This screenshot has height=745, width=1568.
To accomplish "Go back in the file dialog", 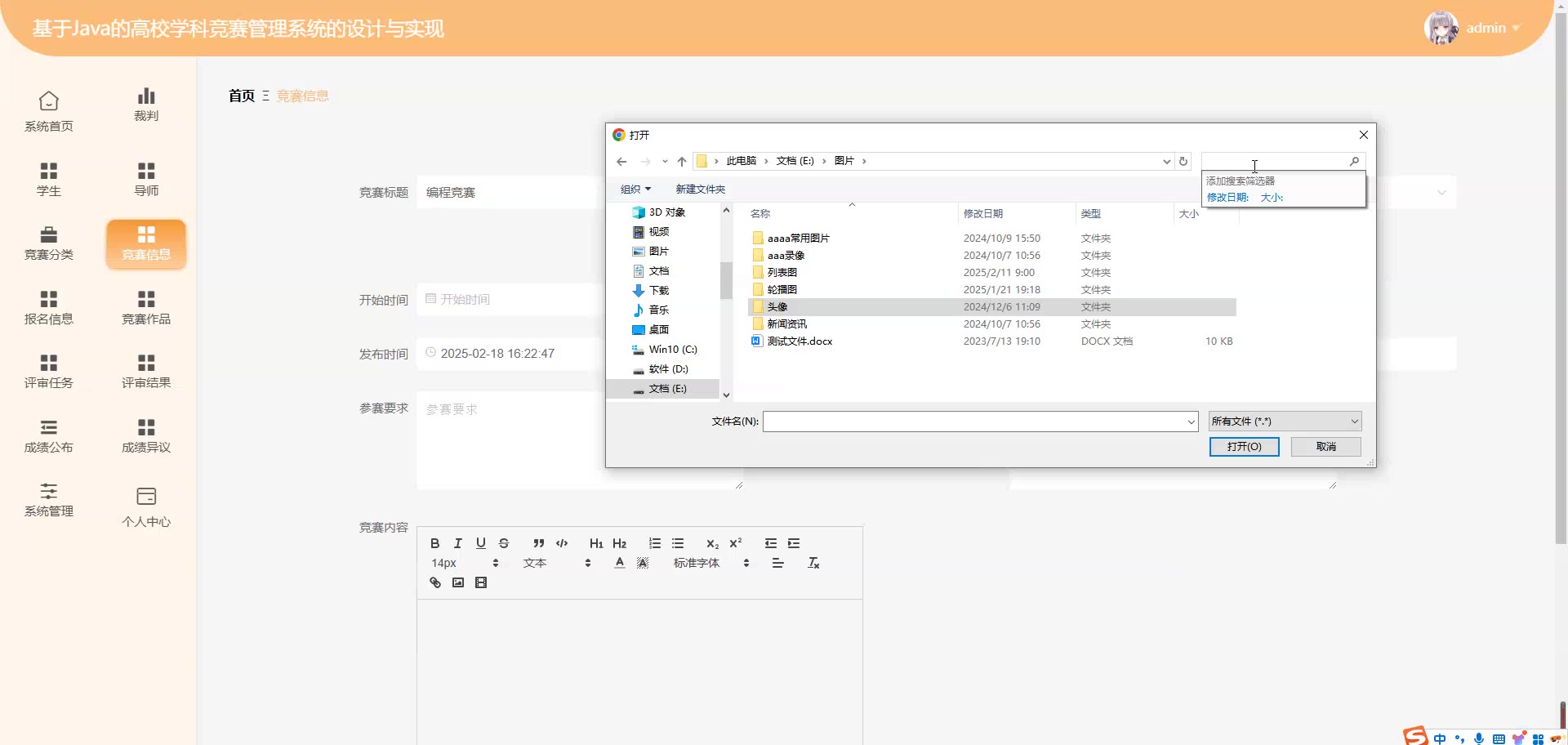I will [621, 162].
